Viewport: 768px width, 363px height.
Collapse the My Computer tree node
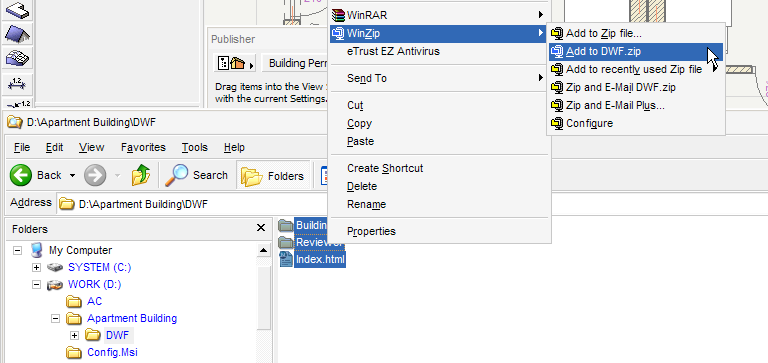click(x=18, y=250)
